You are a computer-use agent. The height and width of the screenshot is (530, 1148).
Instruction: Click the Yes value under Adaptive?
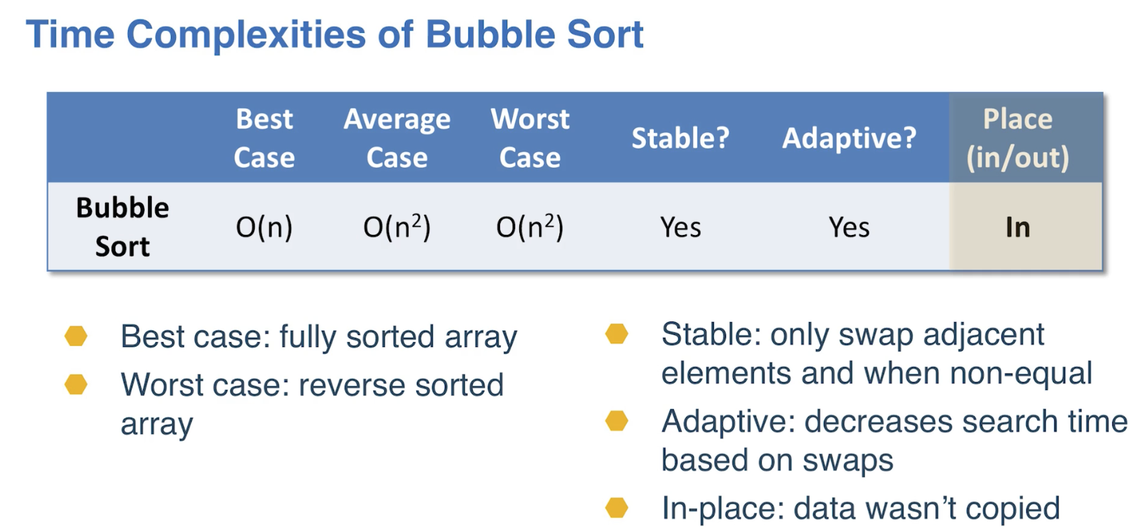[x=849, y=228]
